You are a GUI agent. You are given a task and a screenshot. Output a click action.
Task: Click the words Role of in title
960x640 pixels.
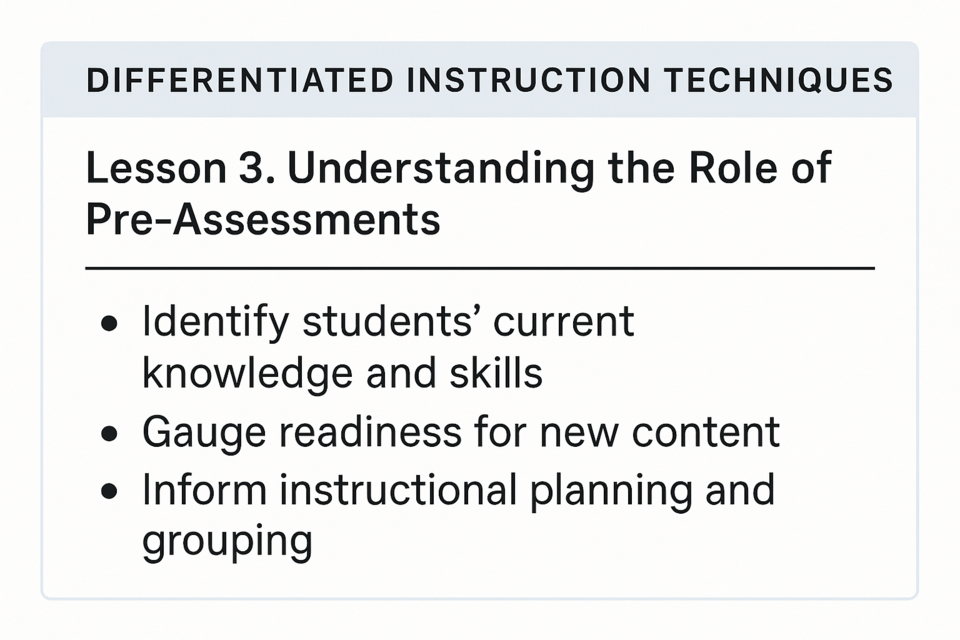760,167
